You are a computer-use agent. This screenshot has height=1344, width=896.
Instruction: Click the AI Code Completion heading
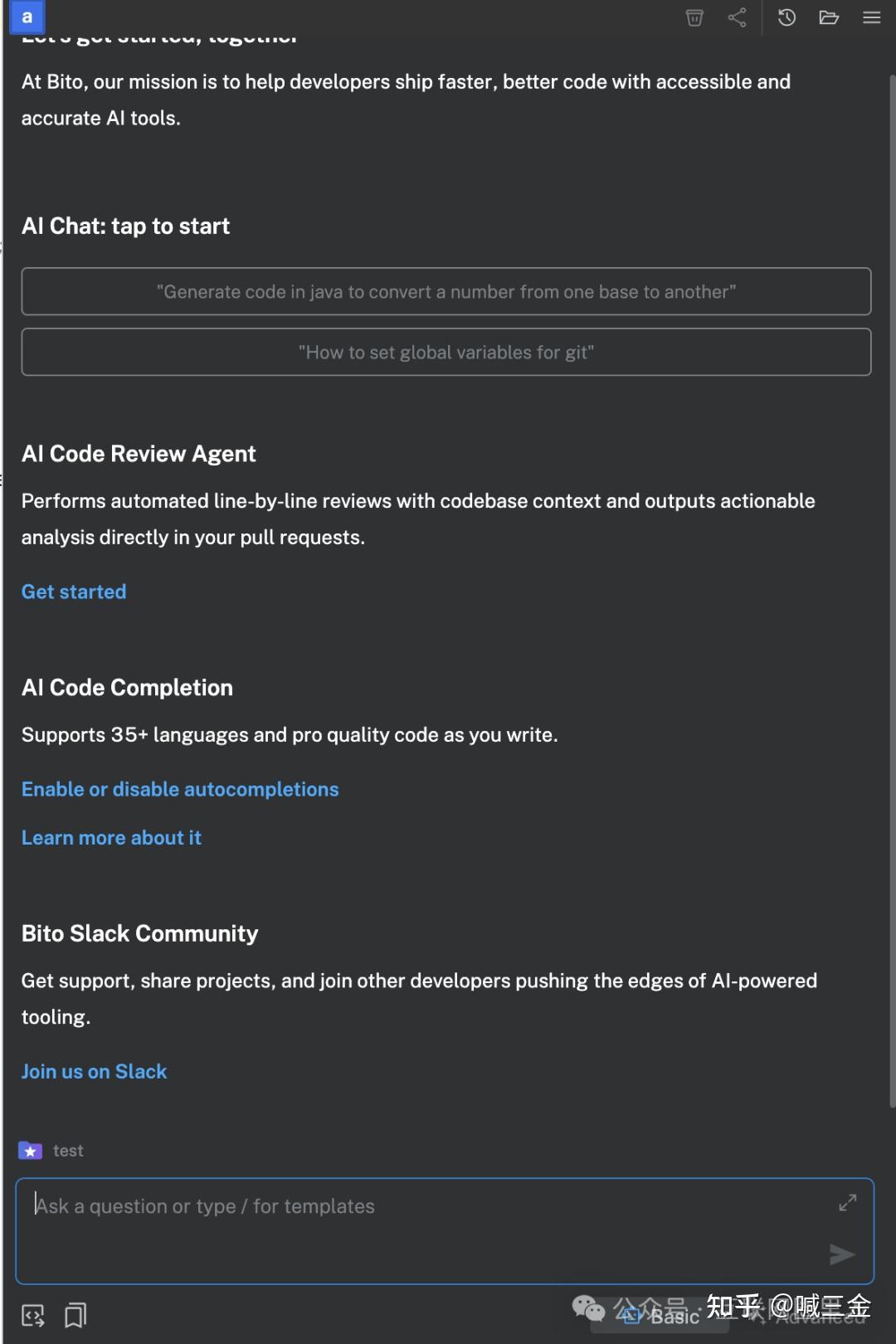tap(127, 688)
